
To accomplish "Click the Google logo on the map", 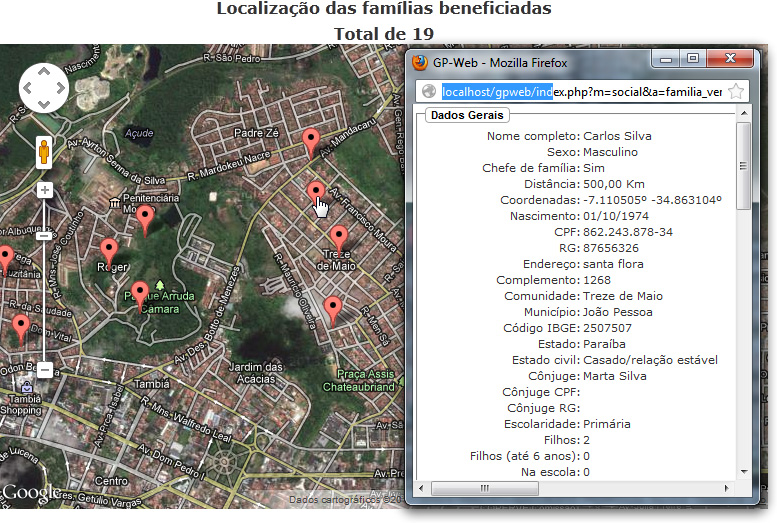I will [30, 492].
